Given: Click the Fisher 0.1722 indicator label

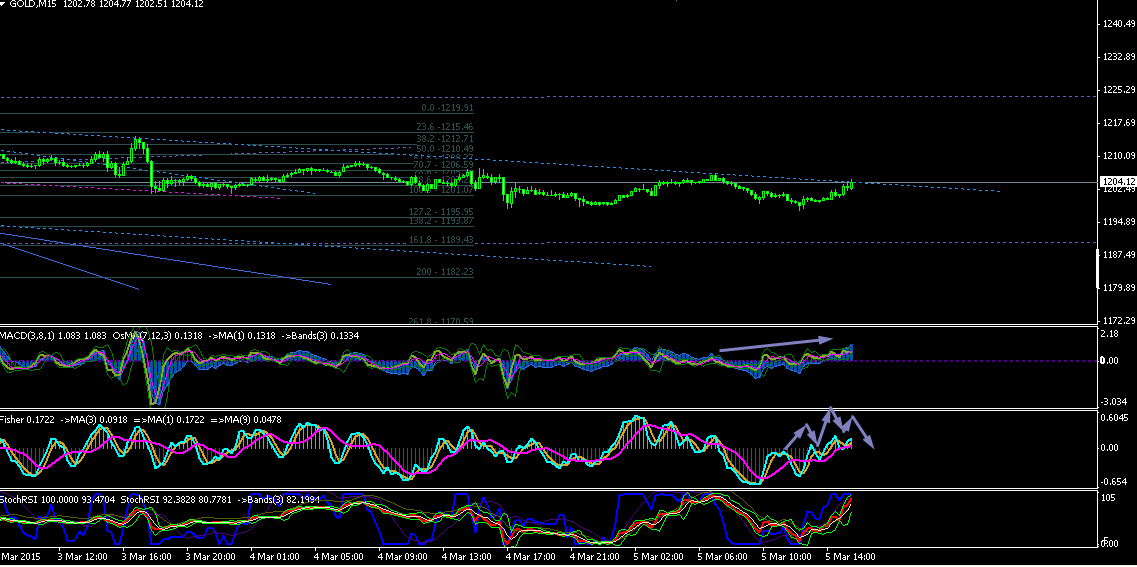Looking at the screenshot, I should pyautogui.click(x=28, y=419).
